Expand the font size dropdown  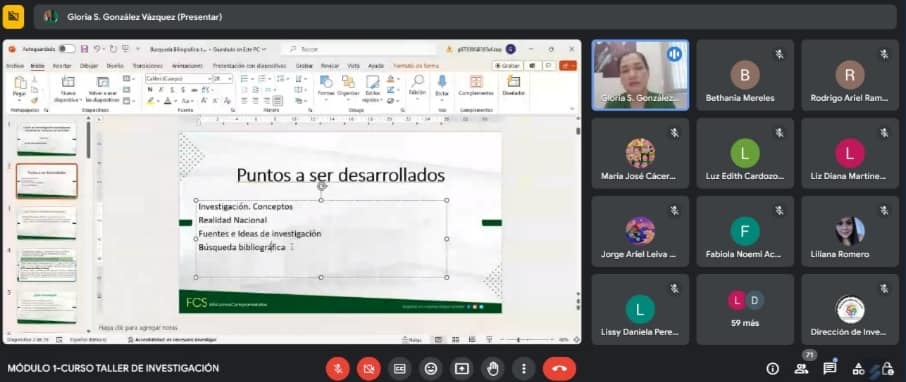(x=230, y=79)
